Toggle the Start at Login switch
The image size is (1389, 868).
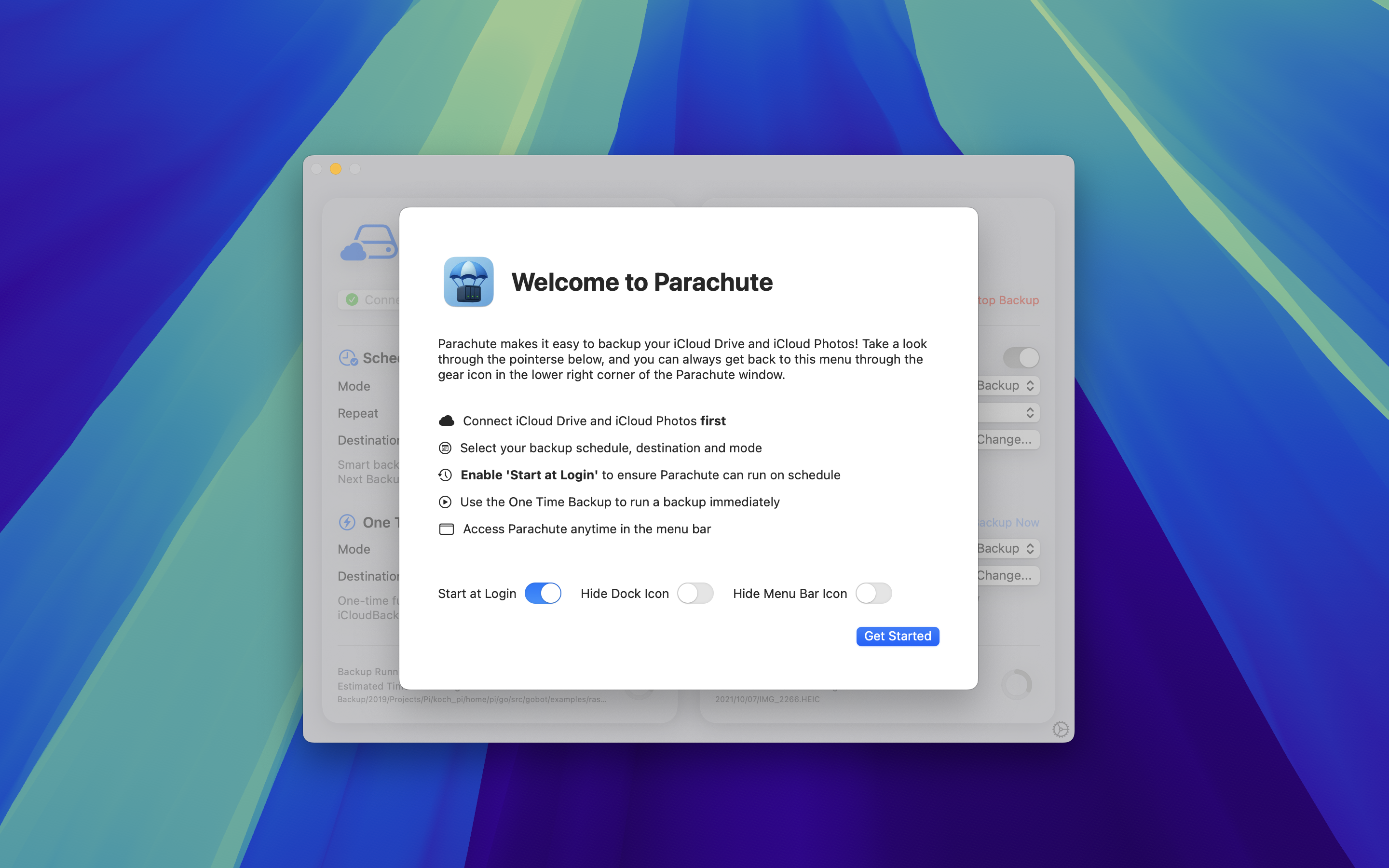[x=543, y=593]
